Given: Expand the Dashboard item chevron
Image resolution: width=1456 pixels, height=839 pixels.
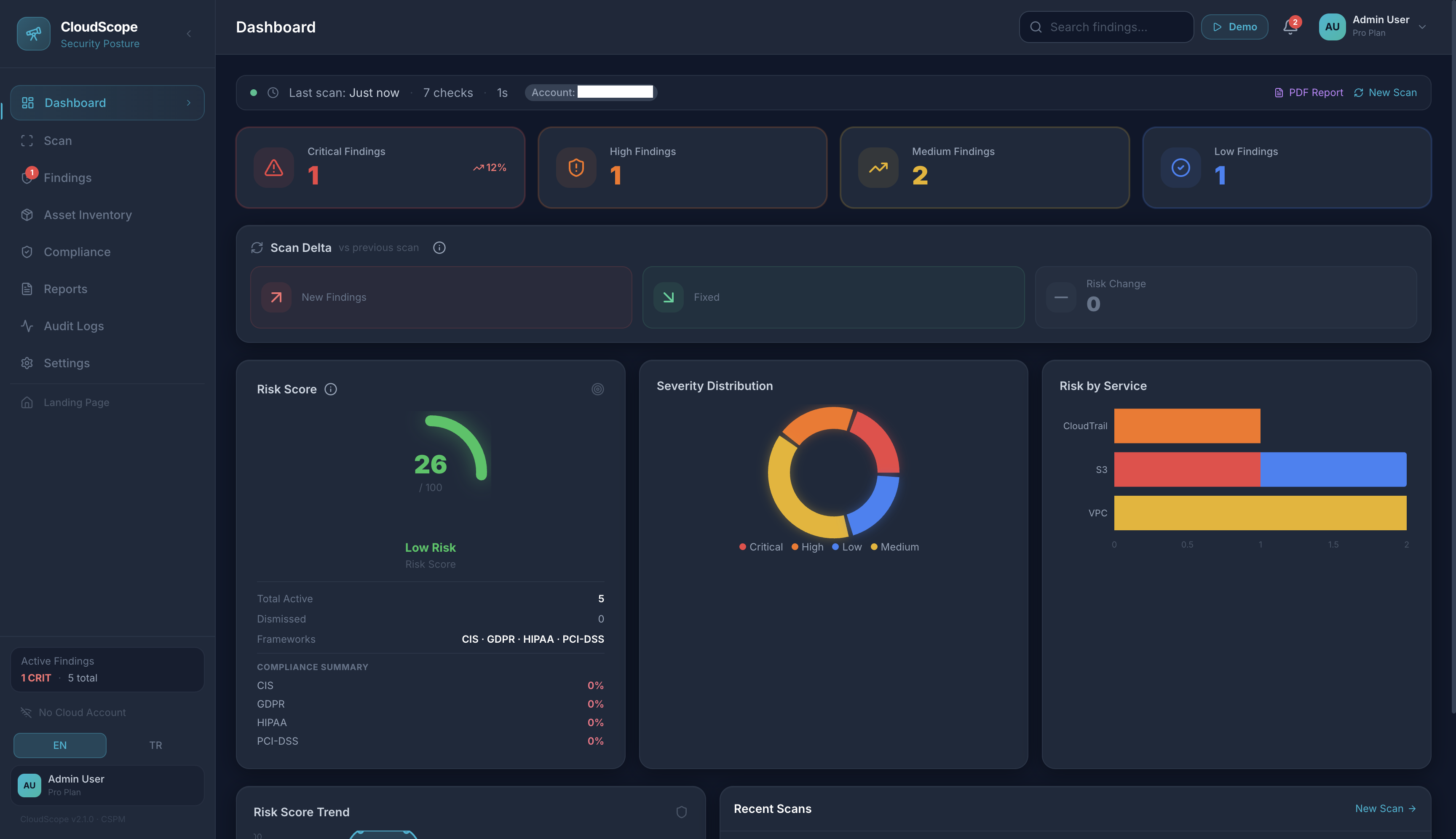Looking at the screenshot, I should click(x=188, y=103).
